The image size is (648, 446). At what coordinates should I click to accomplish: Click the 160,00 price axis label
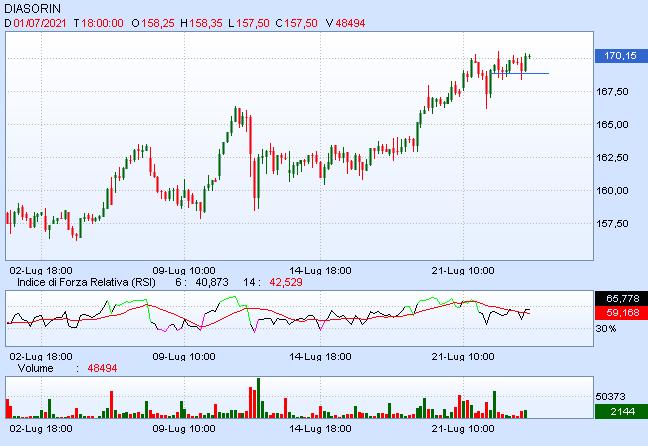point(612,191)
